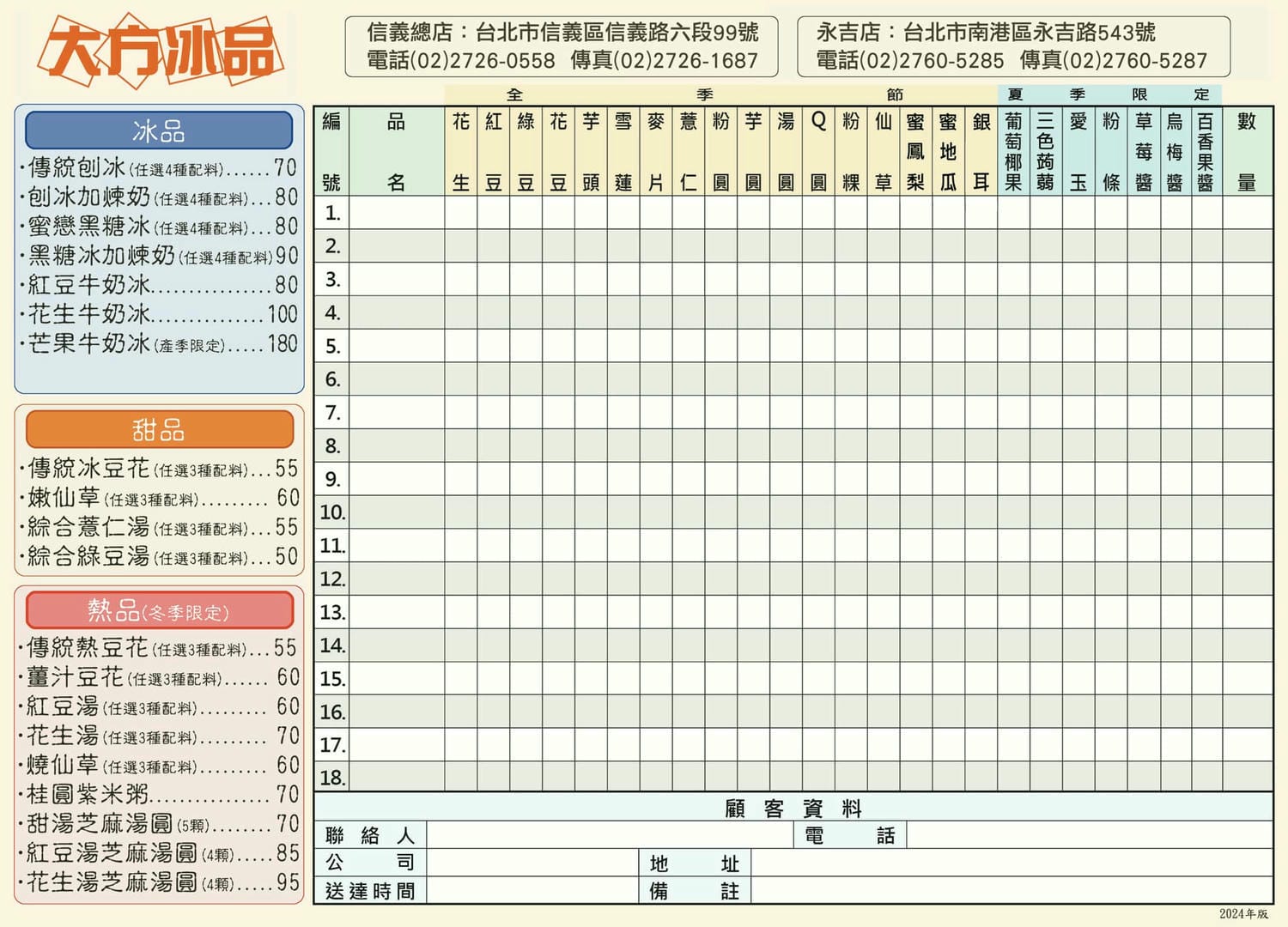Viewport: 1288px width, 927px height.
Task: Open the 冰品 menu section header
Action: click(x=160, y=130)
